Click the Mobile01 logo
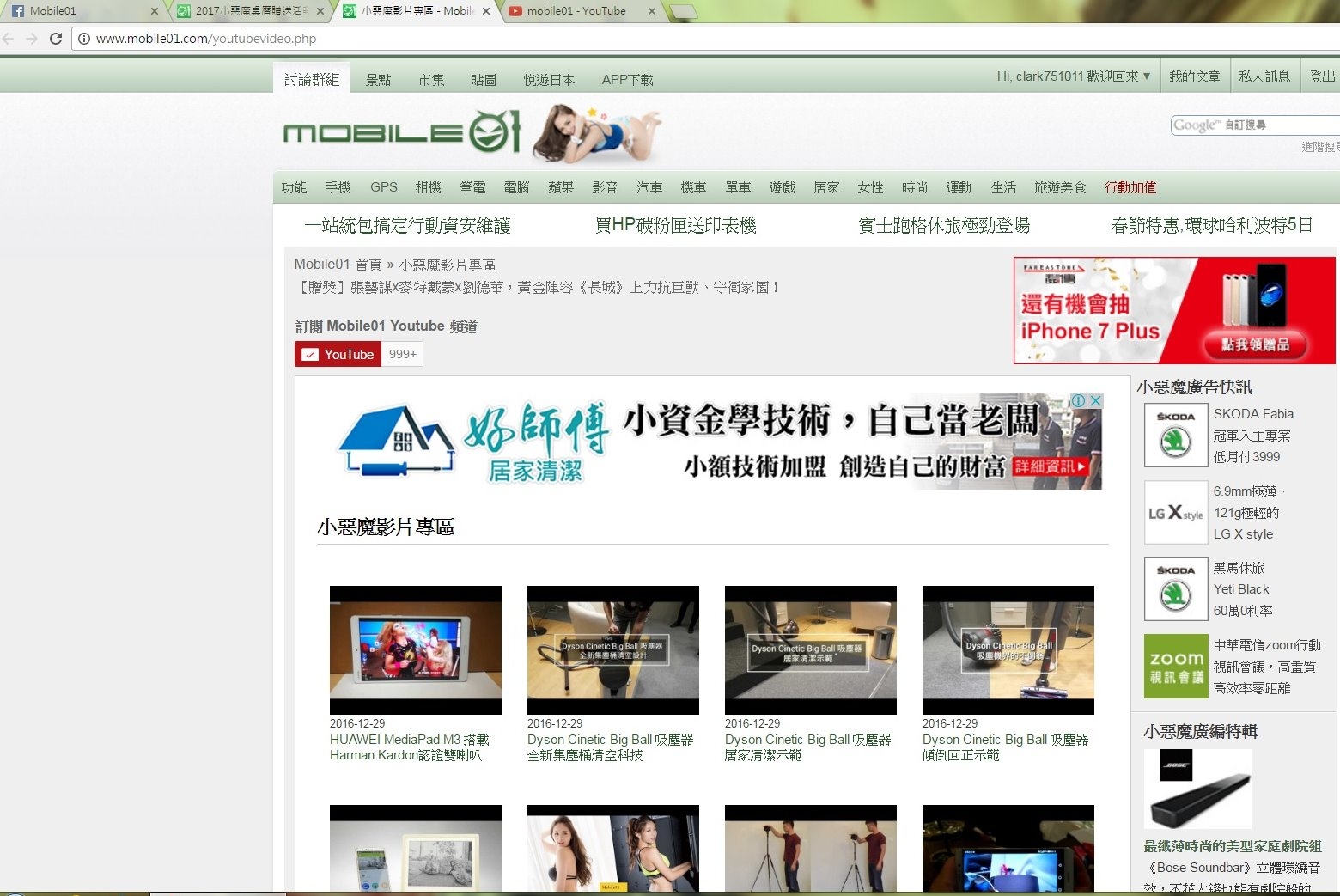 point(402,133)
